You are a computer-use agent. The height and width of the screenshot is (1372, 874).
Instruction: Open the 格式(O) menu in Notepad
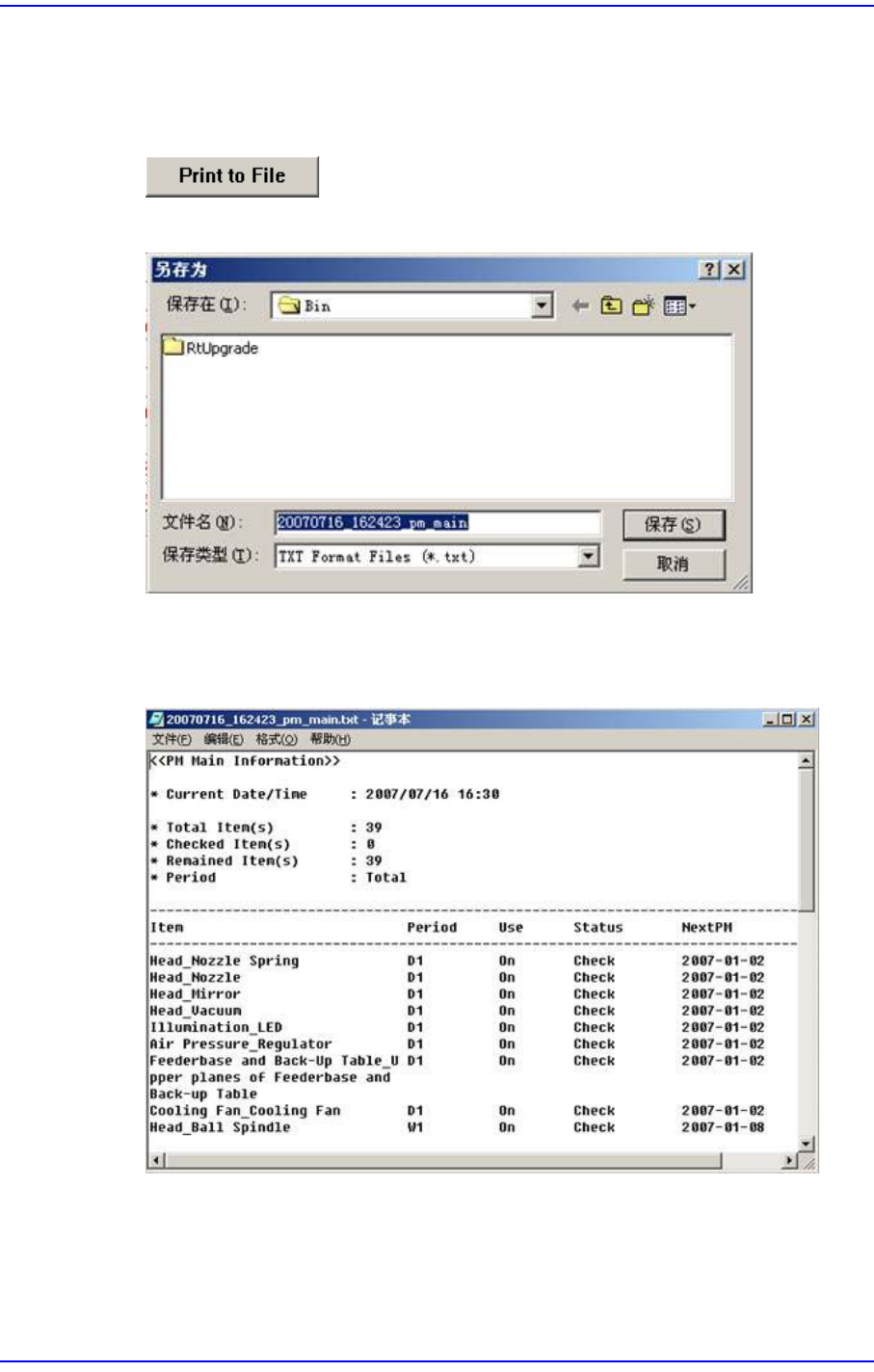click(x=277, y=739)
